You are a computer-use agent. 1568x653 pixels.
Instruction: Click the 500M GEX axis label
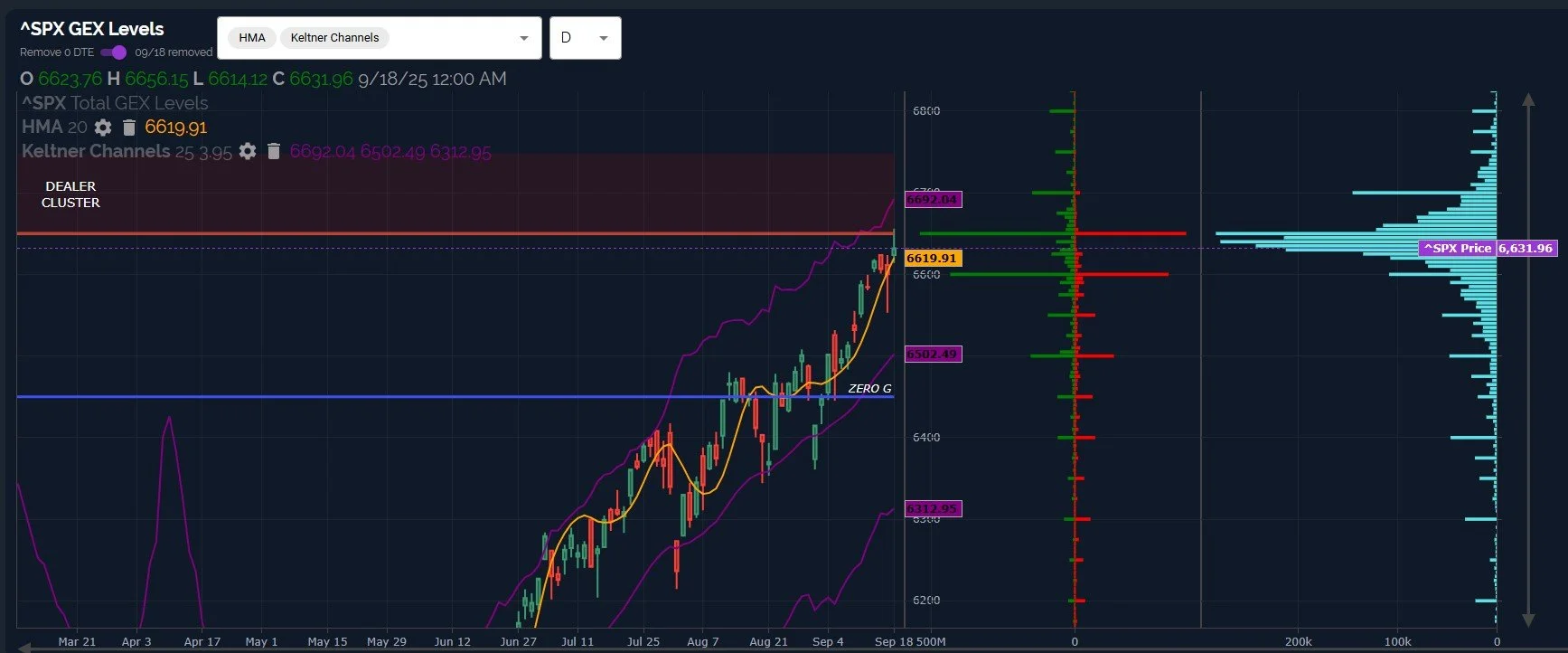(x=931, y=641)
